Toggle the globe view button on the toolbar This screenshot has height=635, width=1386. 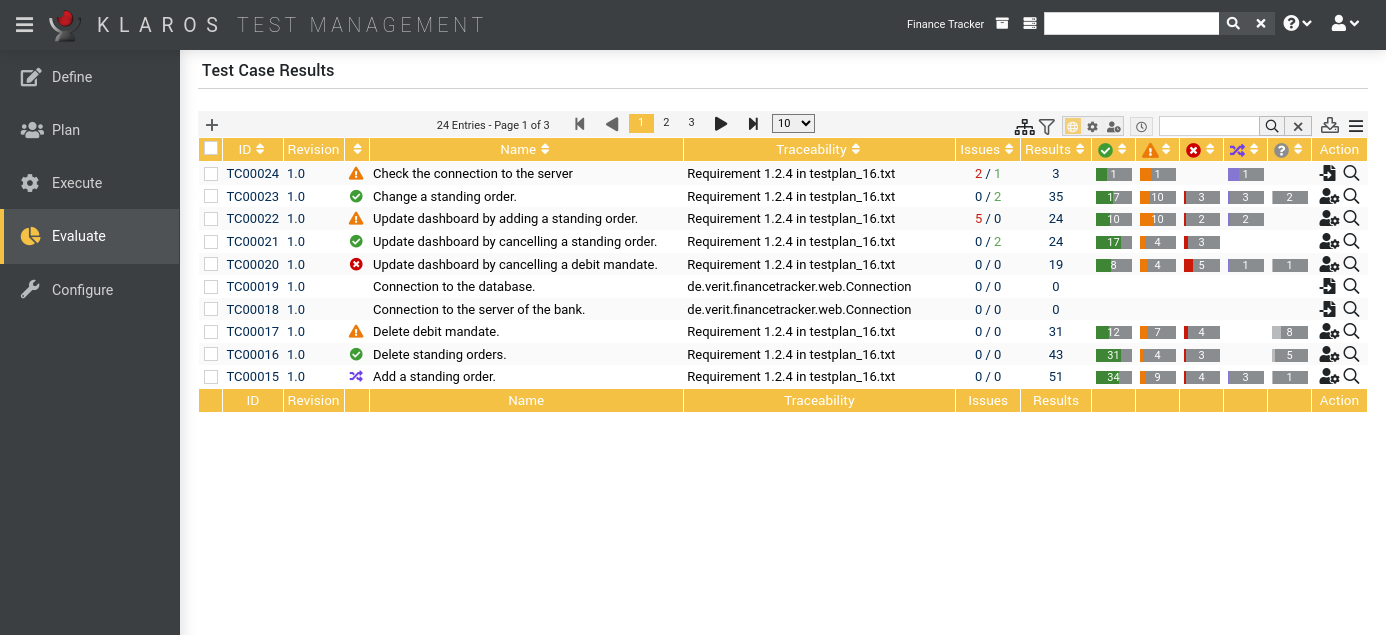click(x=1072, y=126)
